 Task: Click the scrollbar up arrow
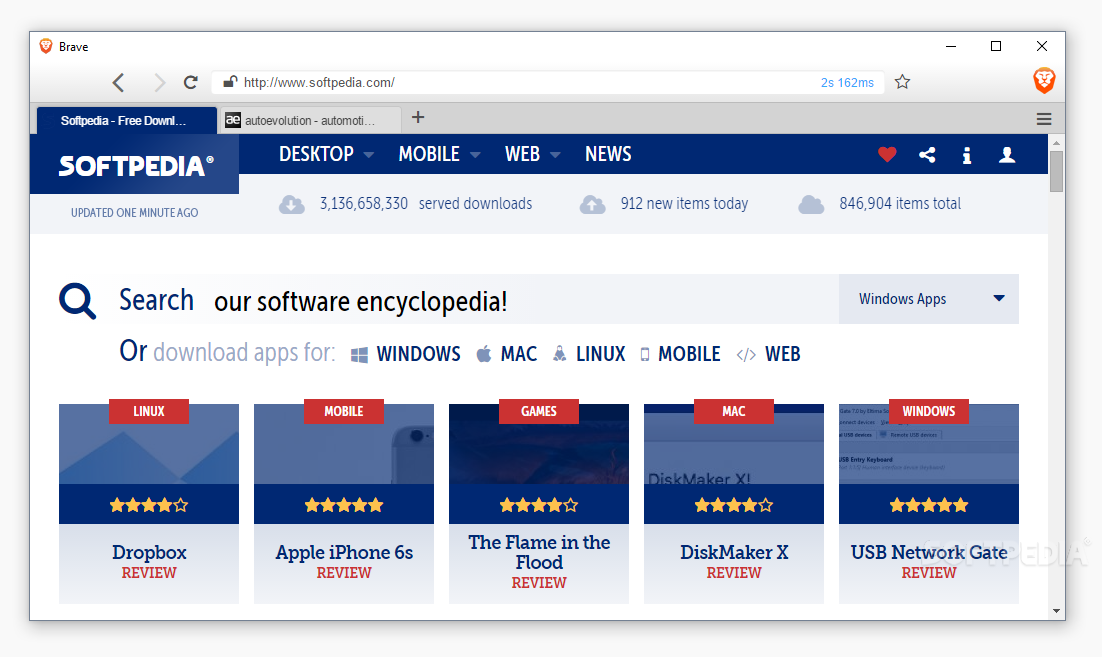click(1056, 142)
